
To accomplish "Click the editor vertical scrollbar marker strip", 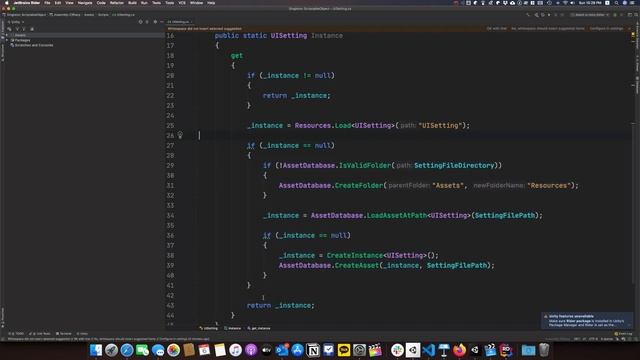I will [633, 178].
